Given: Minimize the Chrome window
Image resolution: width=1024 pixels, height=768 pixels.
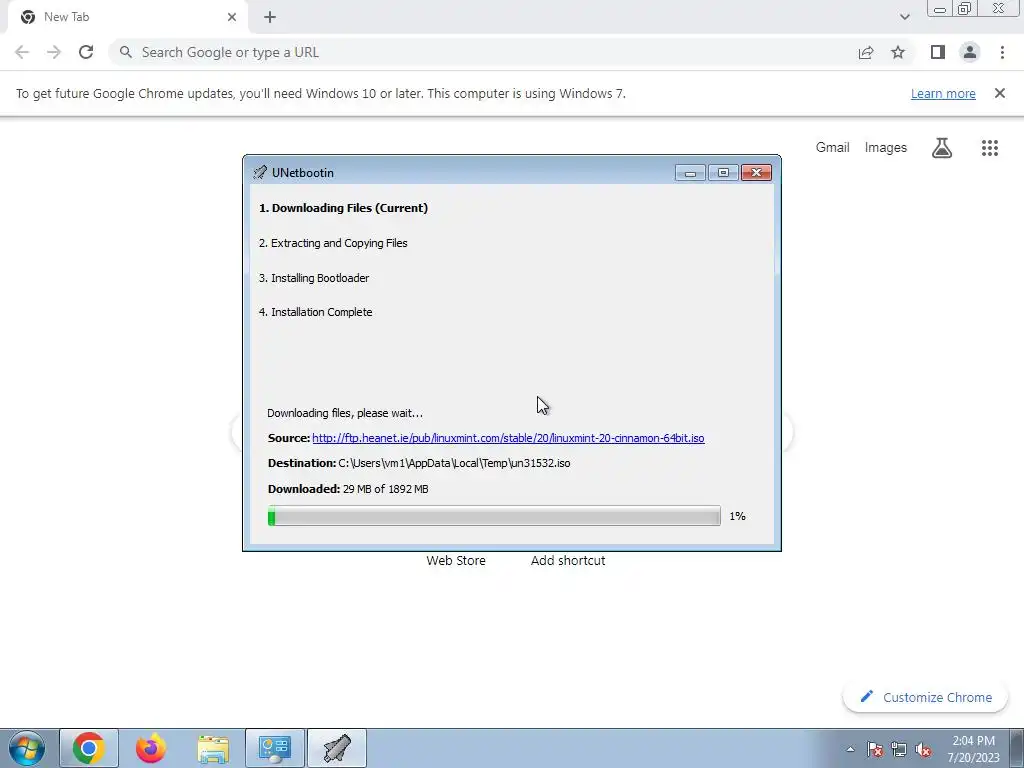Looking at the screenshot, I should (x=940, y=9).
